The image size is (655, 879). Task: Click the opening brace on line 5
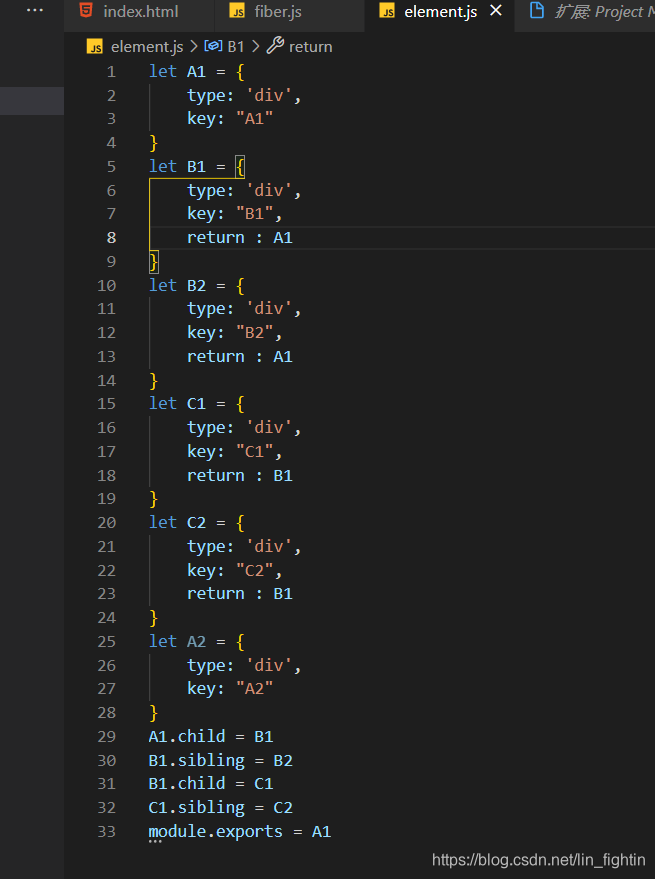pos(240,166)
